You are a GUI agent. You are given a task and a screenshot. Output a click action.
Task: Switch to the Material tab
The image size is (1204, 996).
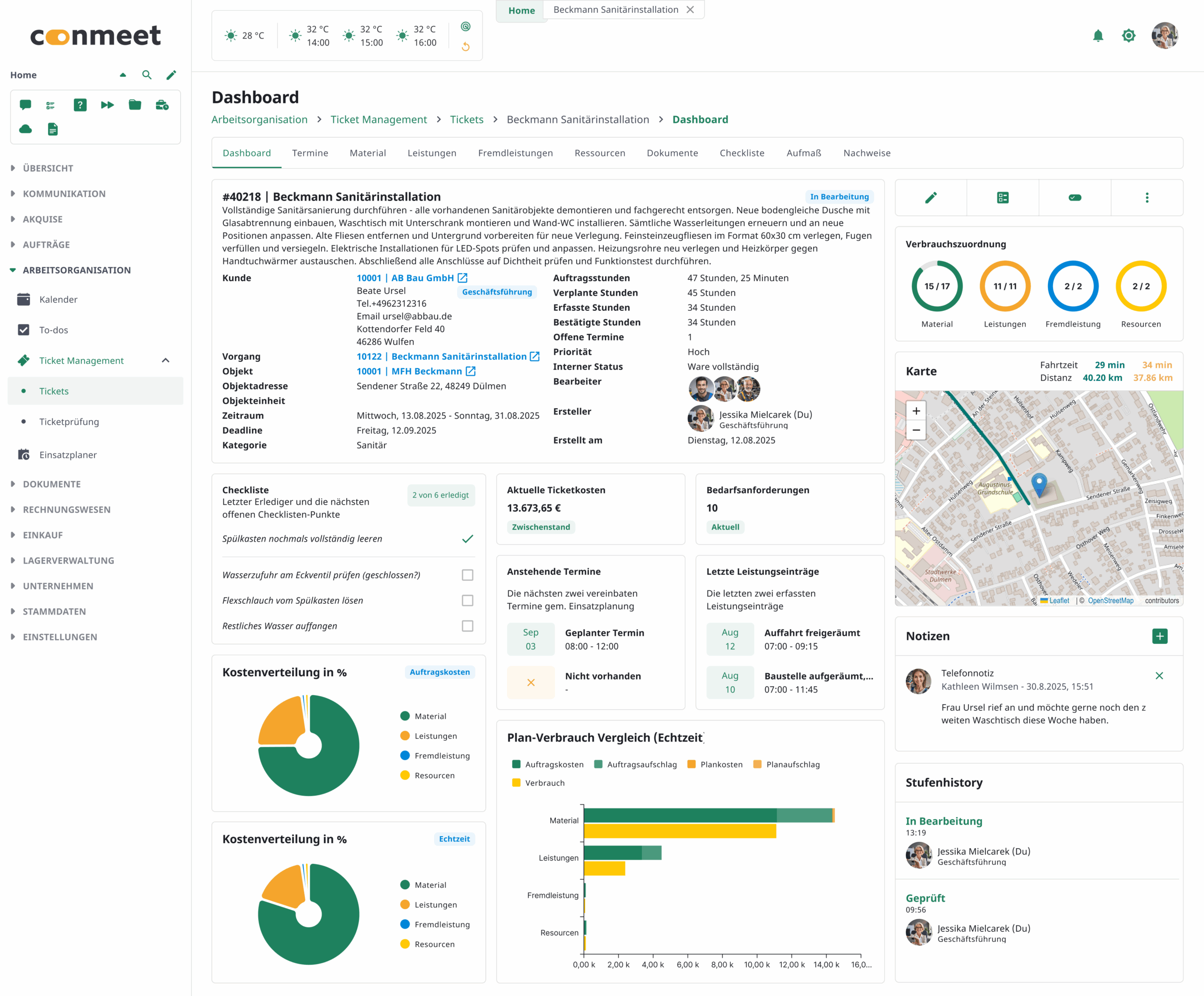click(x=367, y=153)
